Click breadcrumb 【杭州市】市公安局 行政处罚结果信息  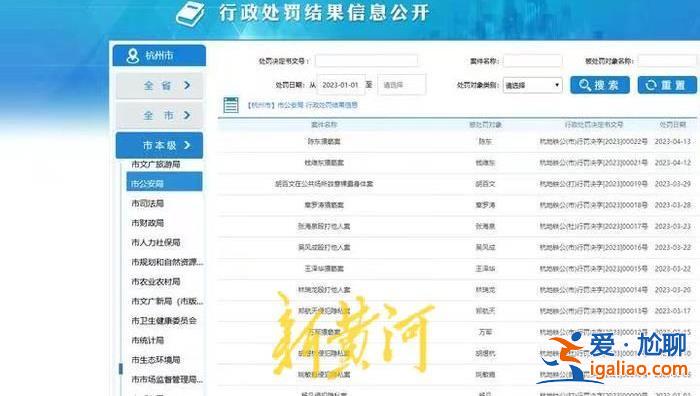[x=303, y=105]
